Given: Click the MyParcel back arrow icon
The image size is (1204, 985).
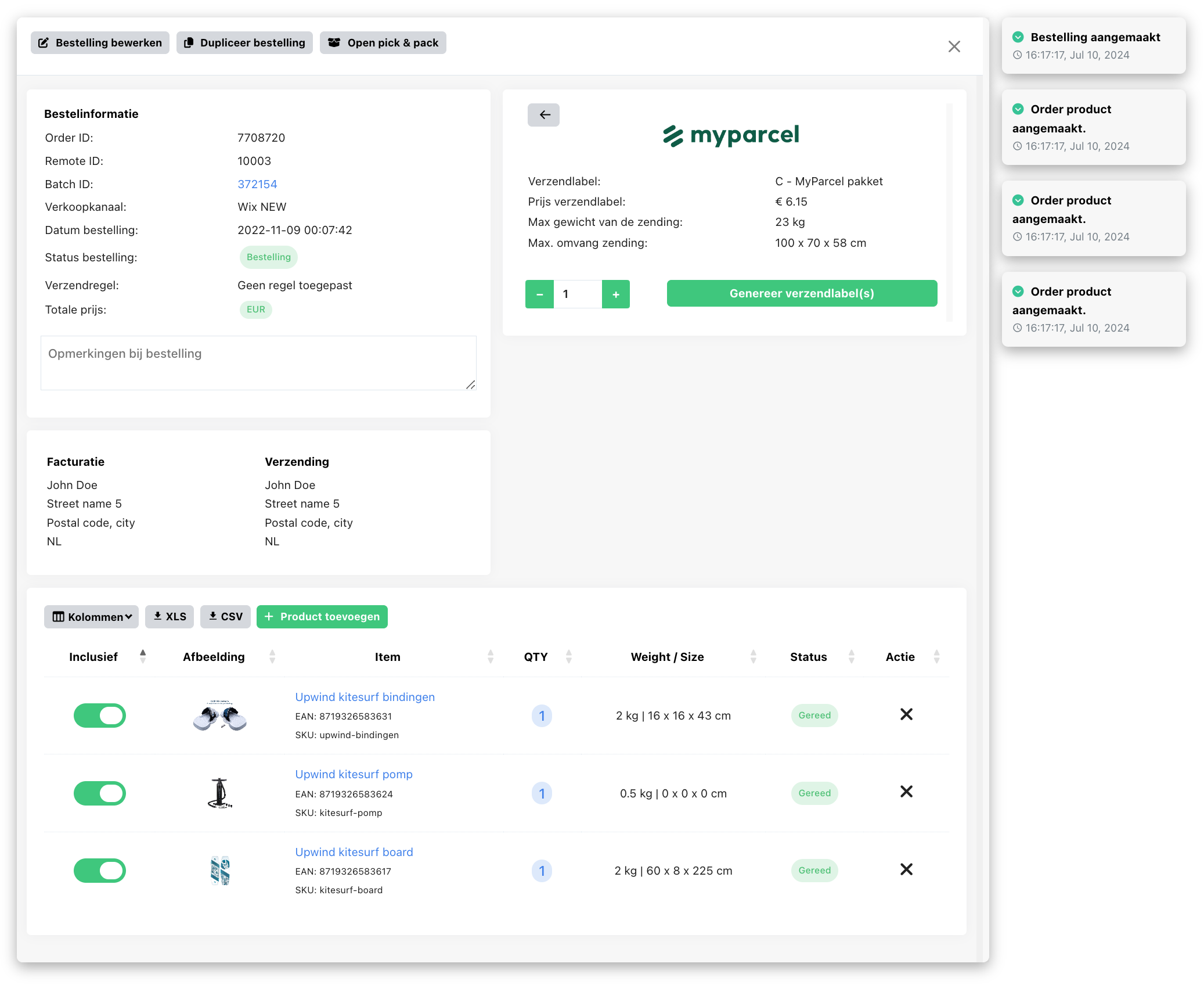Looking at the screenshot, I should (544, 113).
